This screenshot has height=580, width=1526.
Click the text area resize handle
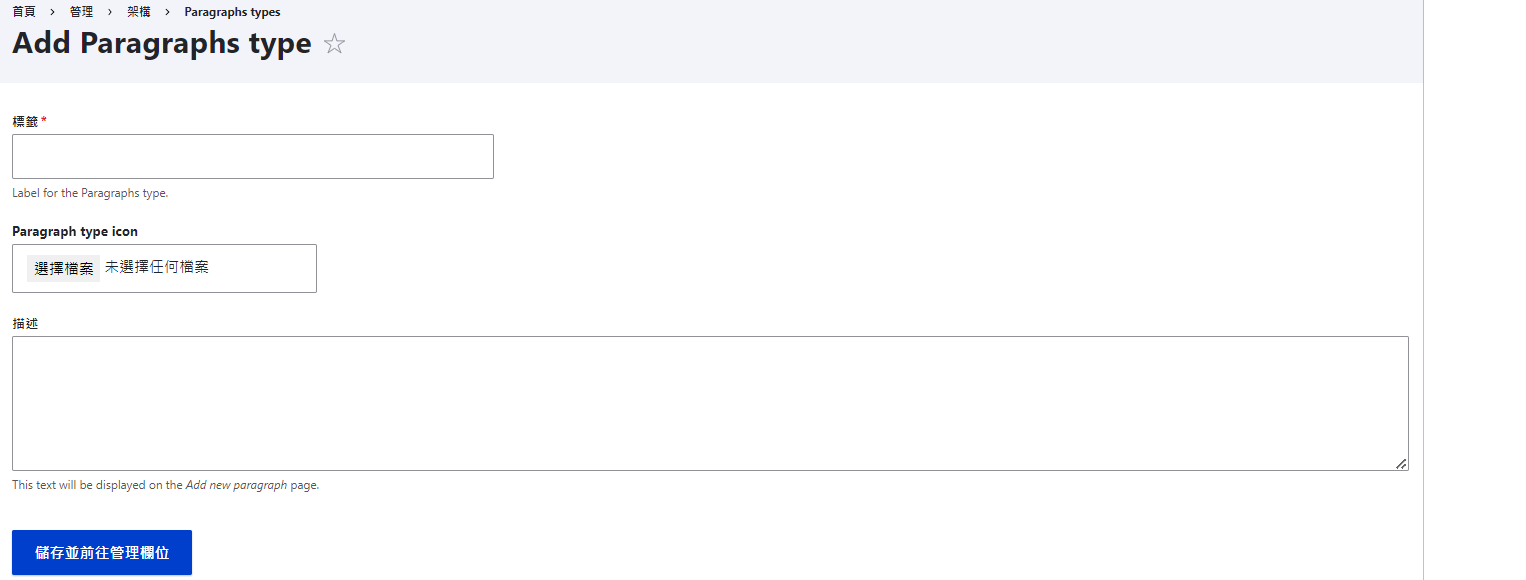coord(1401,463)
